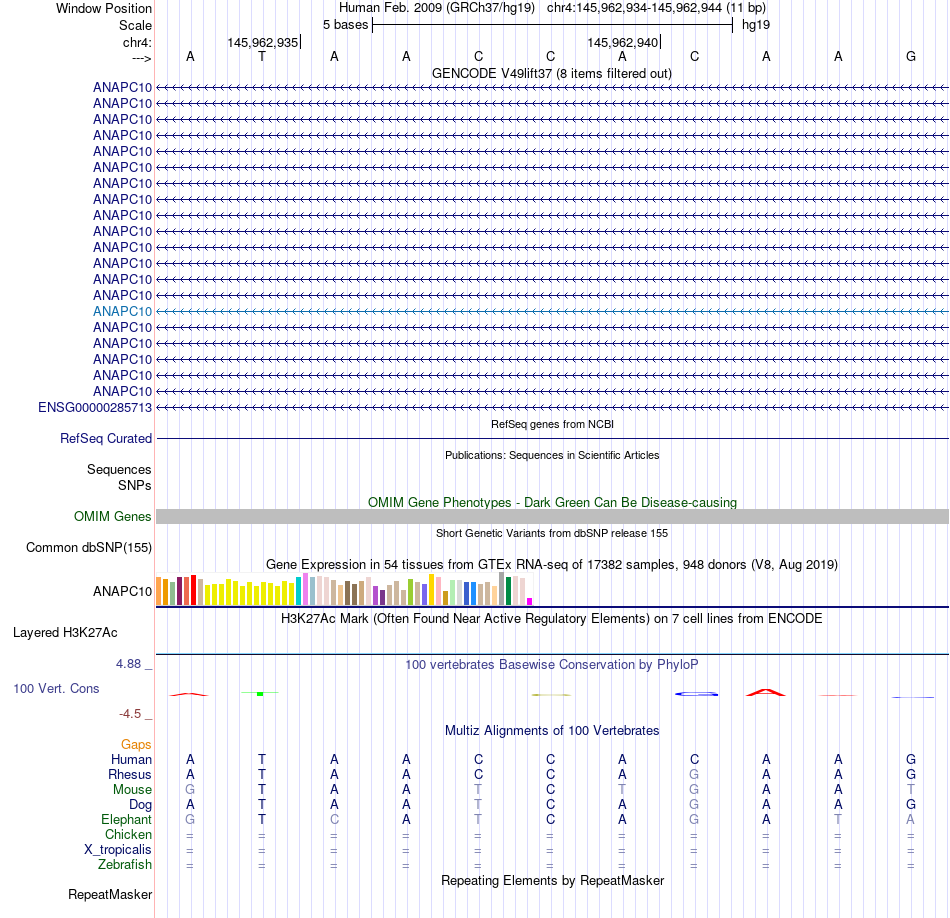Select the Elephant species label
Screen dimensions: 950x918
(127, 820)
